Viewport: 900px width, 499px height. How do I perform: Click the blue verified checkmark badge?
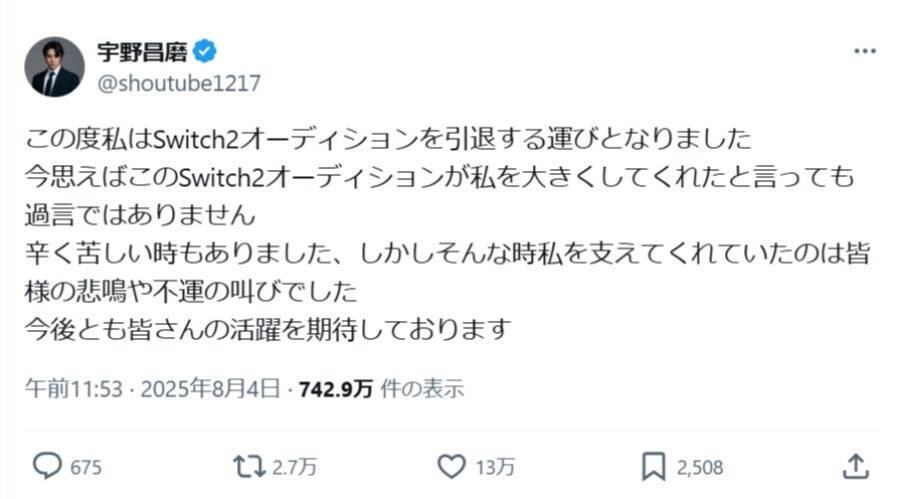(x=205, y=51)
